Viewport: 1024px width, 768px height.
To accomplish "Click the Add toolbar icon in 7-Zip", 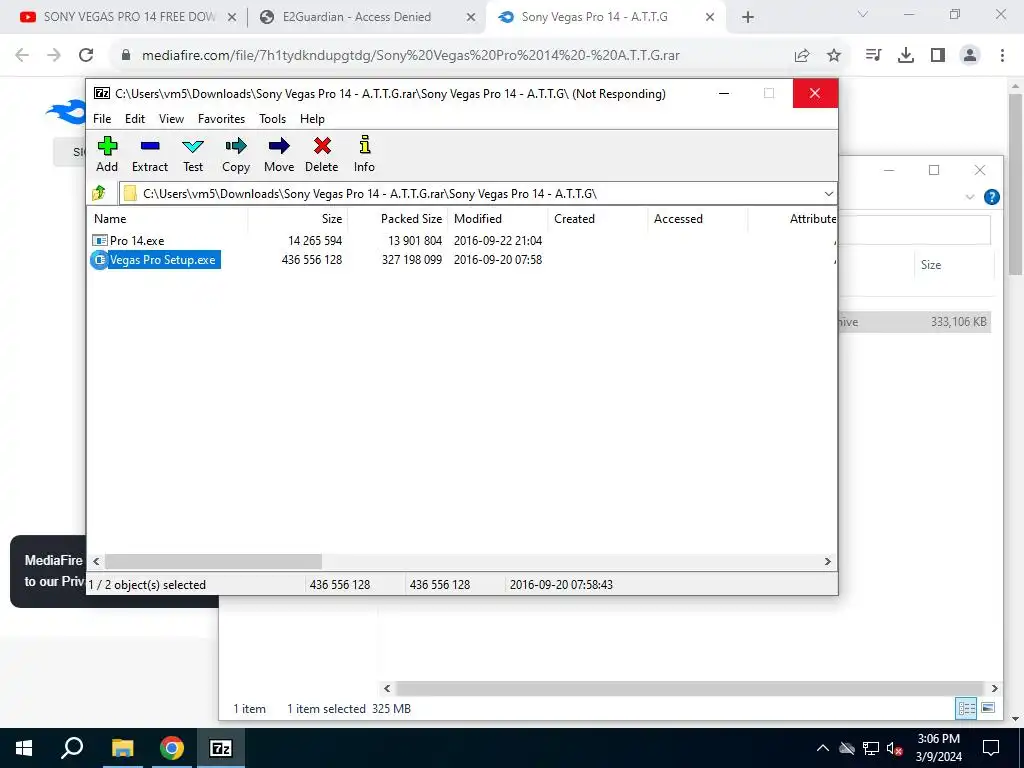I will (107, 155).
